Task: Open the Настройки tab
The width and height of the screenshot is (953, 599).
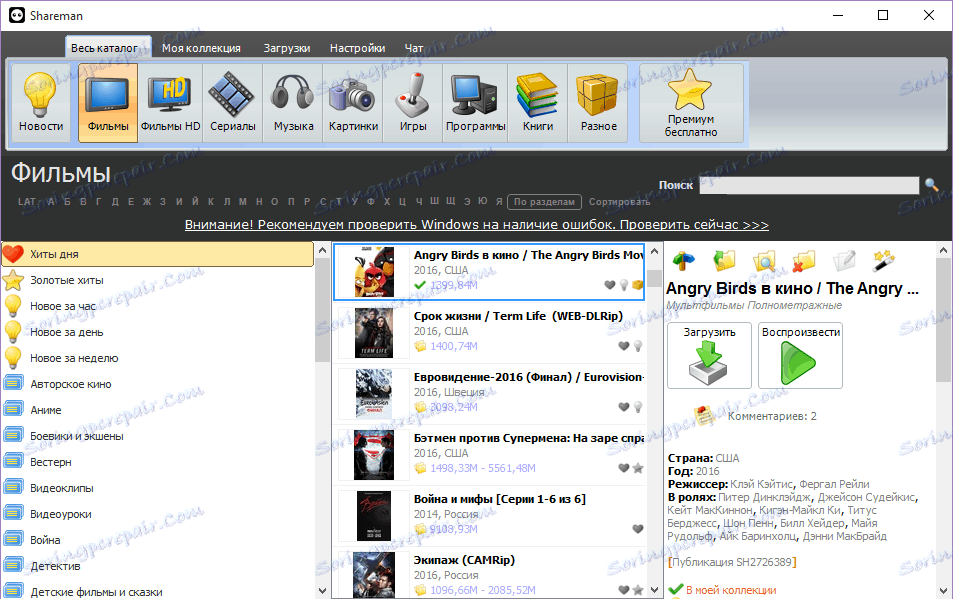Action: pos(357,48)
